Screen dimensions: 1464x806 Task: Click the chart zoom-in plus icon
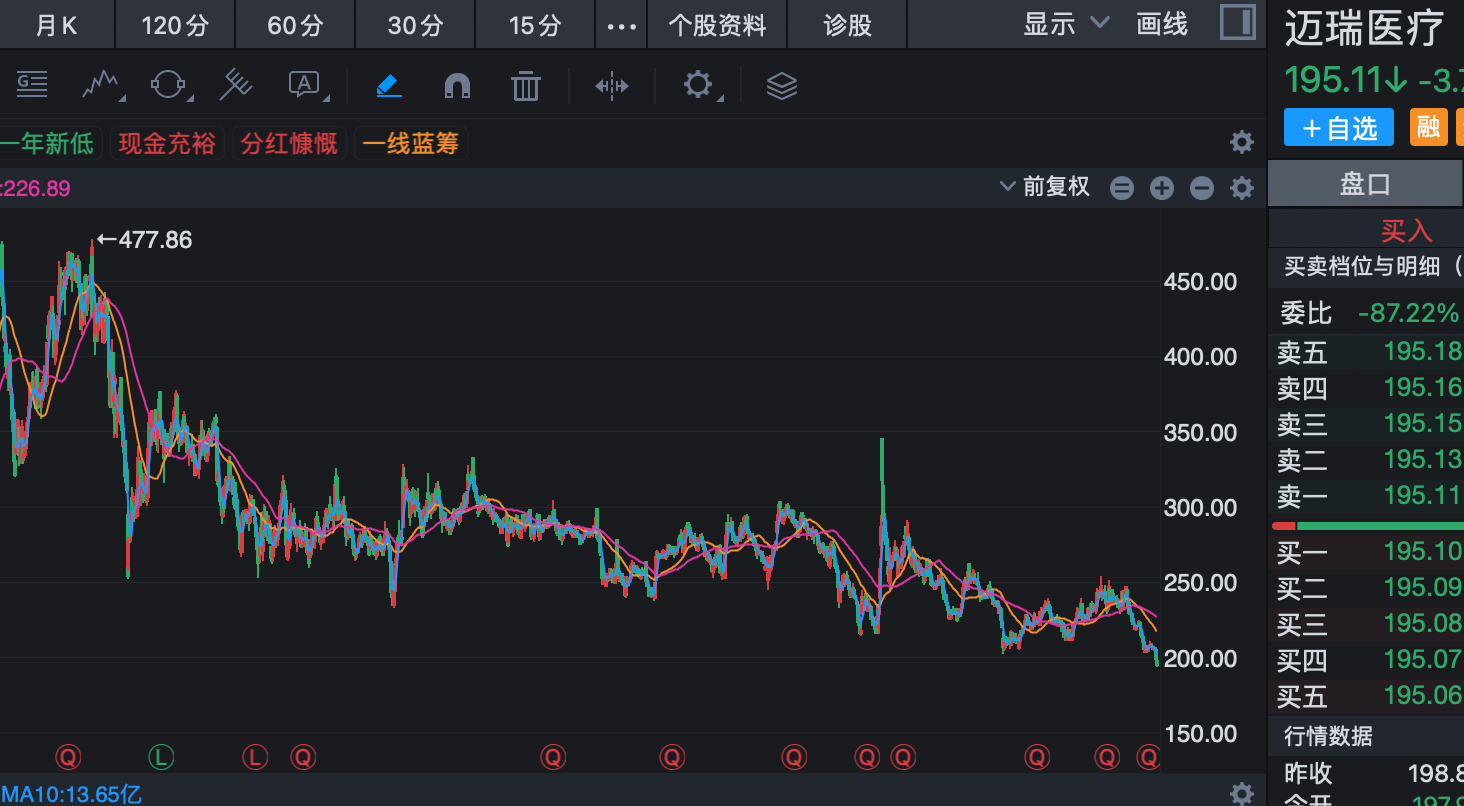[x=1161, y=188]
